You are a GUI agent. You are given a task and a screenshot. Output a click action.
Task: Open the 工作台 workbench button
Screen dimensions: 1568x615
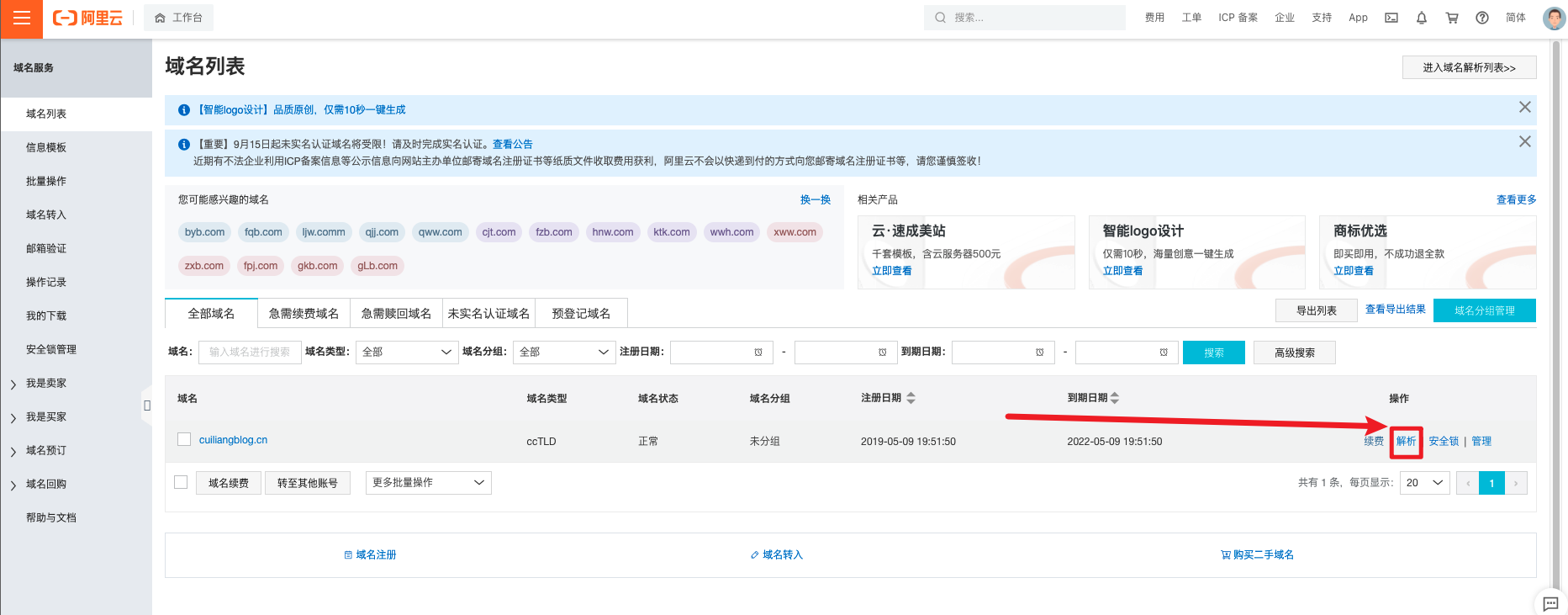coord(179,18)
